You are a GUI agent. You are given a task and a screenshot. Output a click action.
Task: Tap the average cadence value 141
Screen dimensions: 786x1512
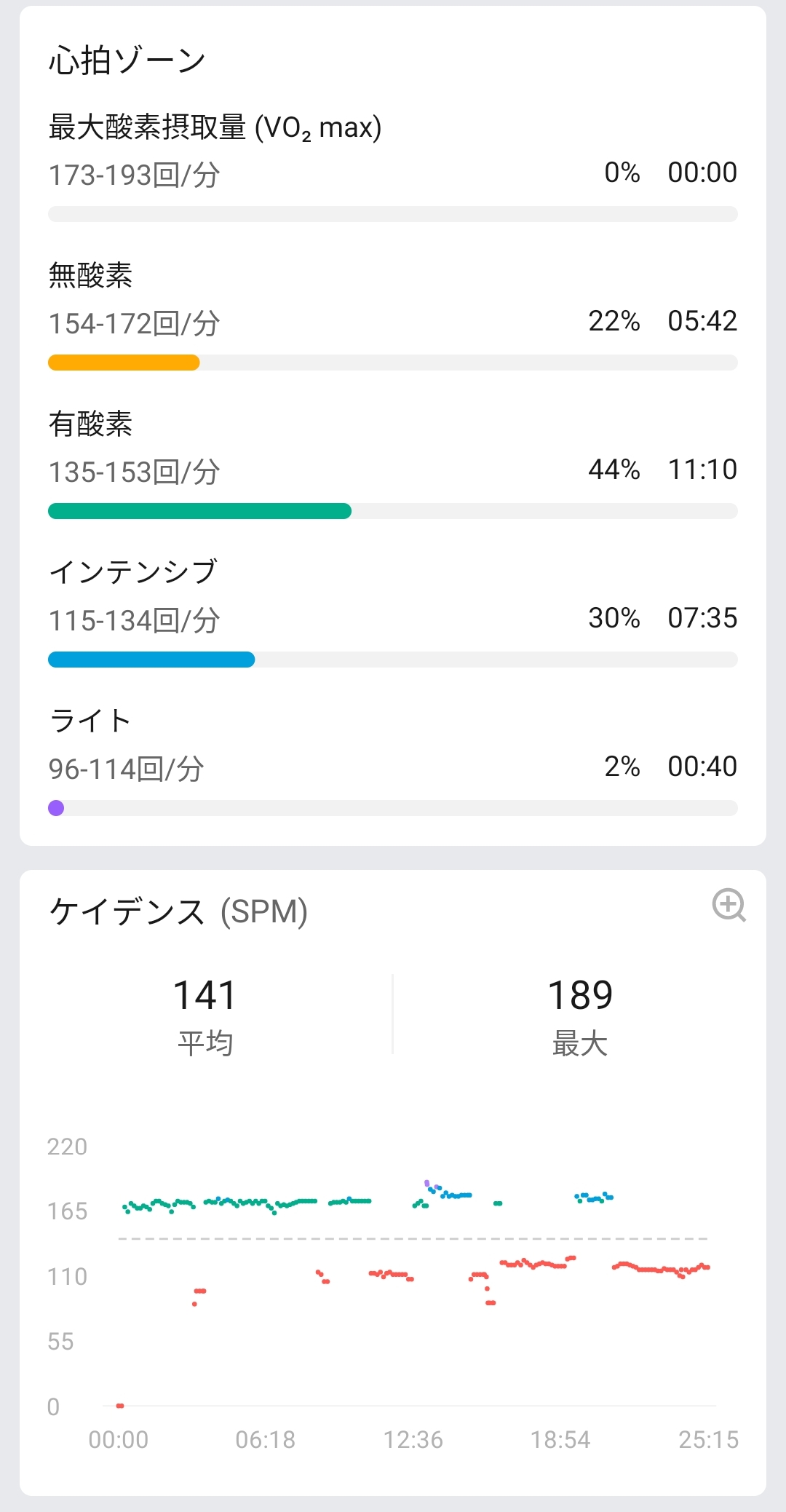pyautogui.click(x=205, y=995)
